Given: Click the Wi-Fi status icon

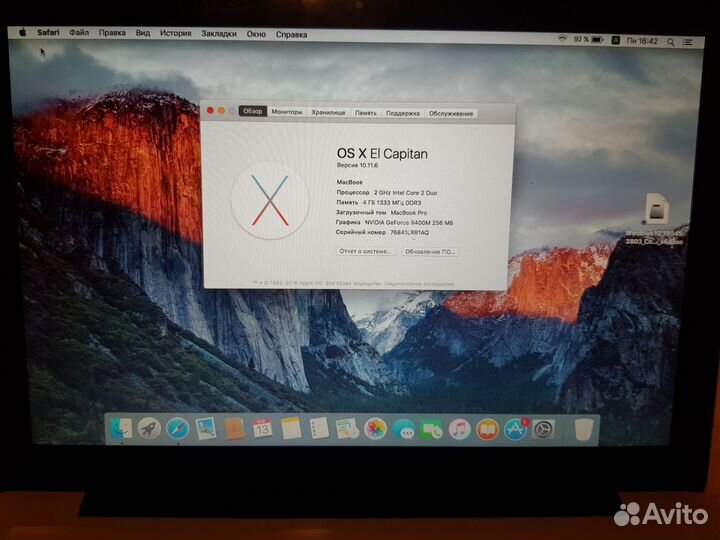Looking at the screenshot, I should [x=562, y=39].
